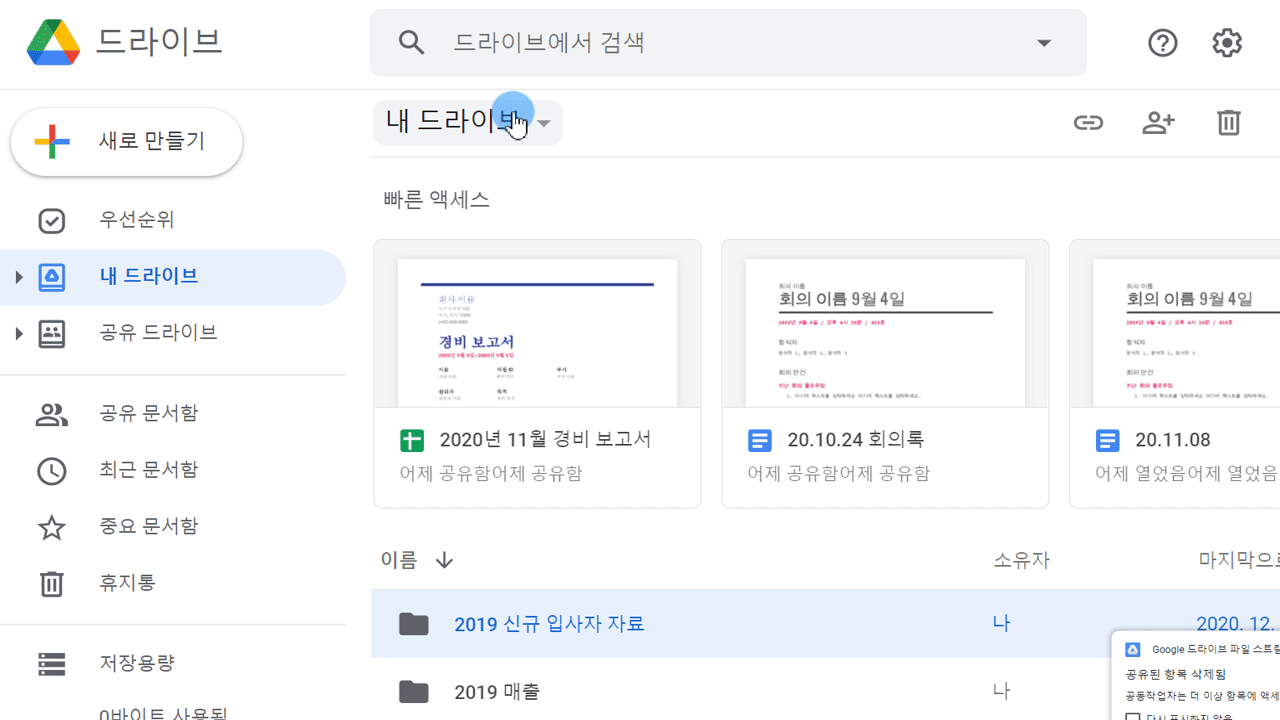
Task: Click the Drive File Stream notification icon
Action: pyautogui.click(x=1132, y=650)
